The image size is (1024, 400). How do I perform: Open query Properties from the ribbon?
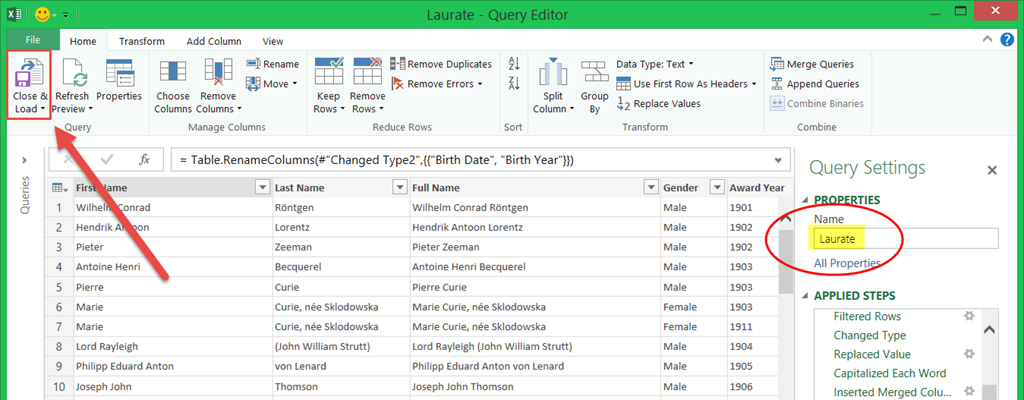pyautogui.click(x=118, y=74)
